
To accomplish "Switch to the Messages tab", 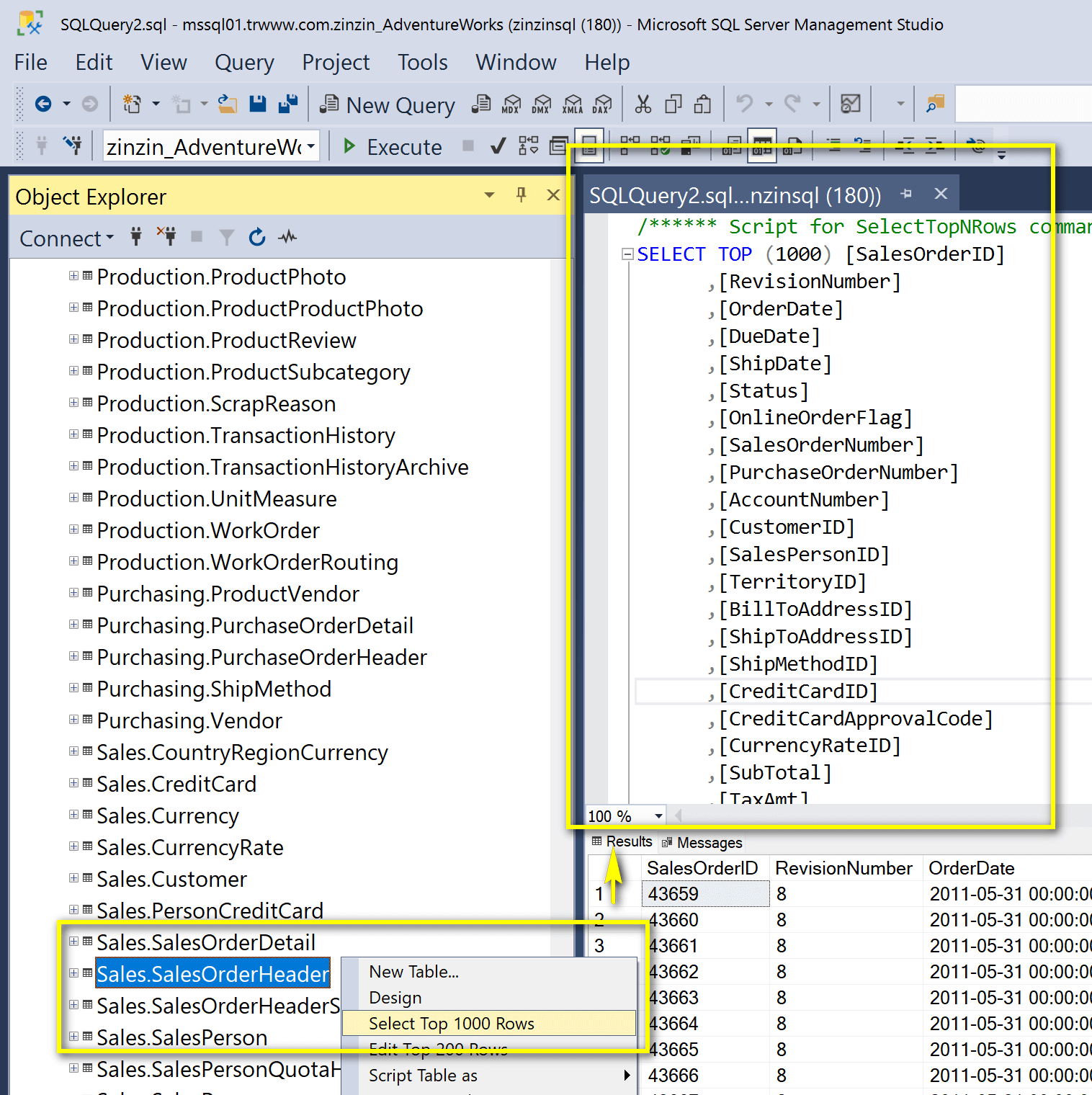I will coord(702,842).
